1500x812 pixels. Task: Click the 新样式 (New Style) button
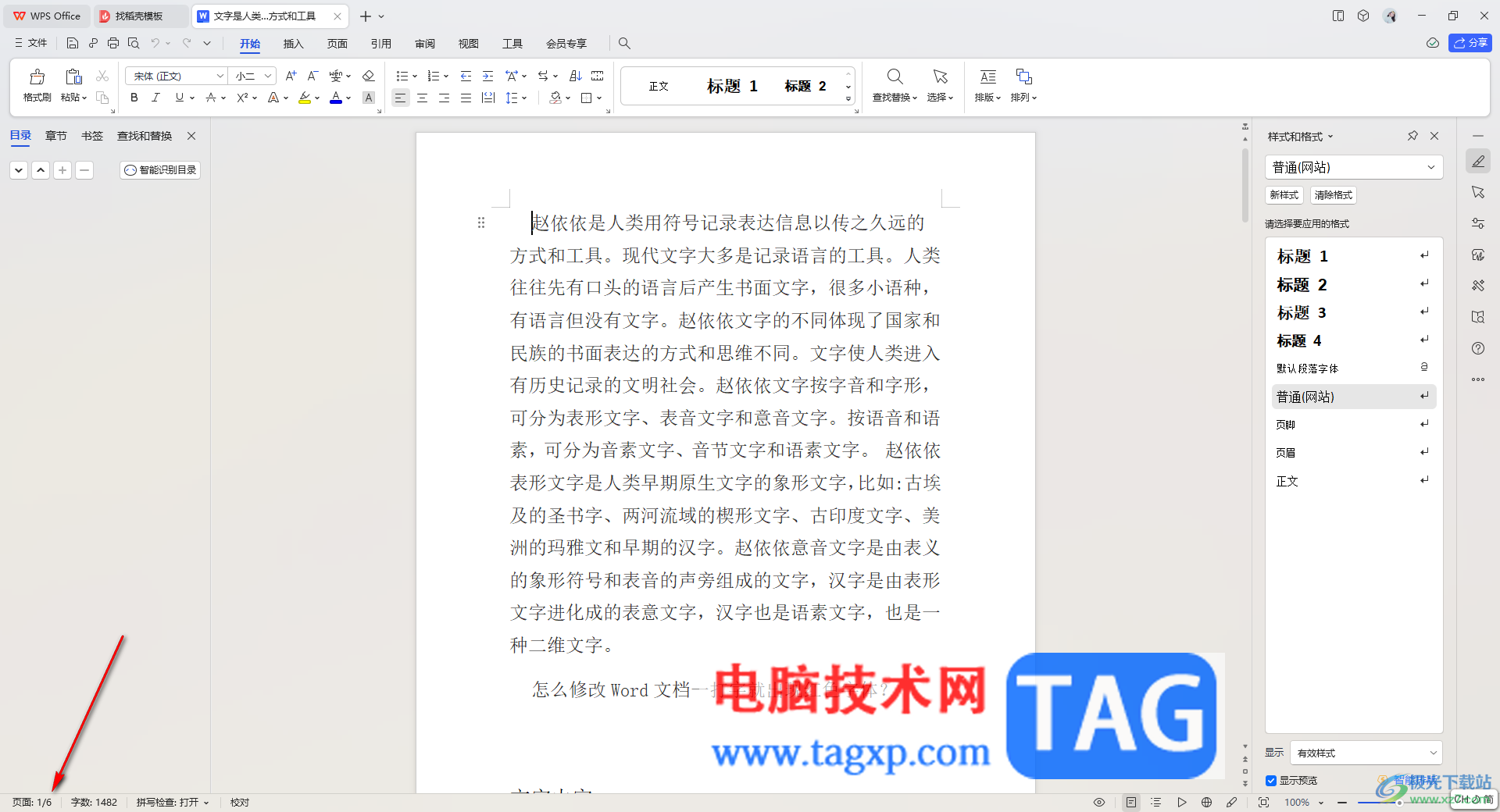pos(1284,195)
